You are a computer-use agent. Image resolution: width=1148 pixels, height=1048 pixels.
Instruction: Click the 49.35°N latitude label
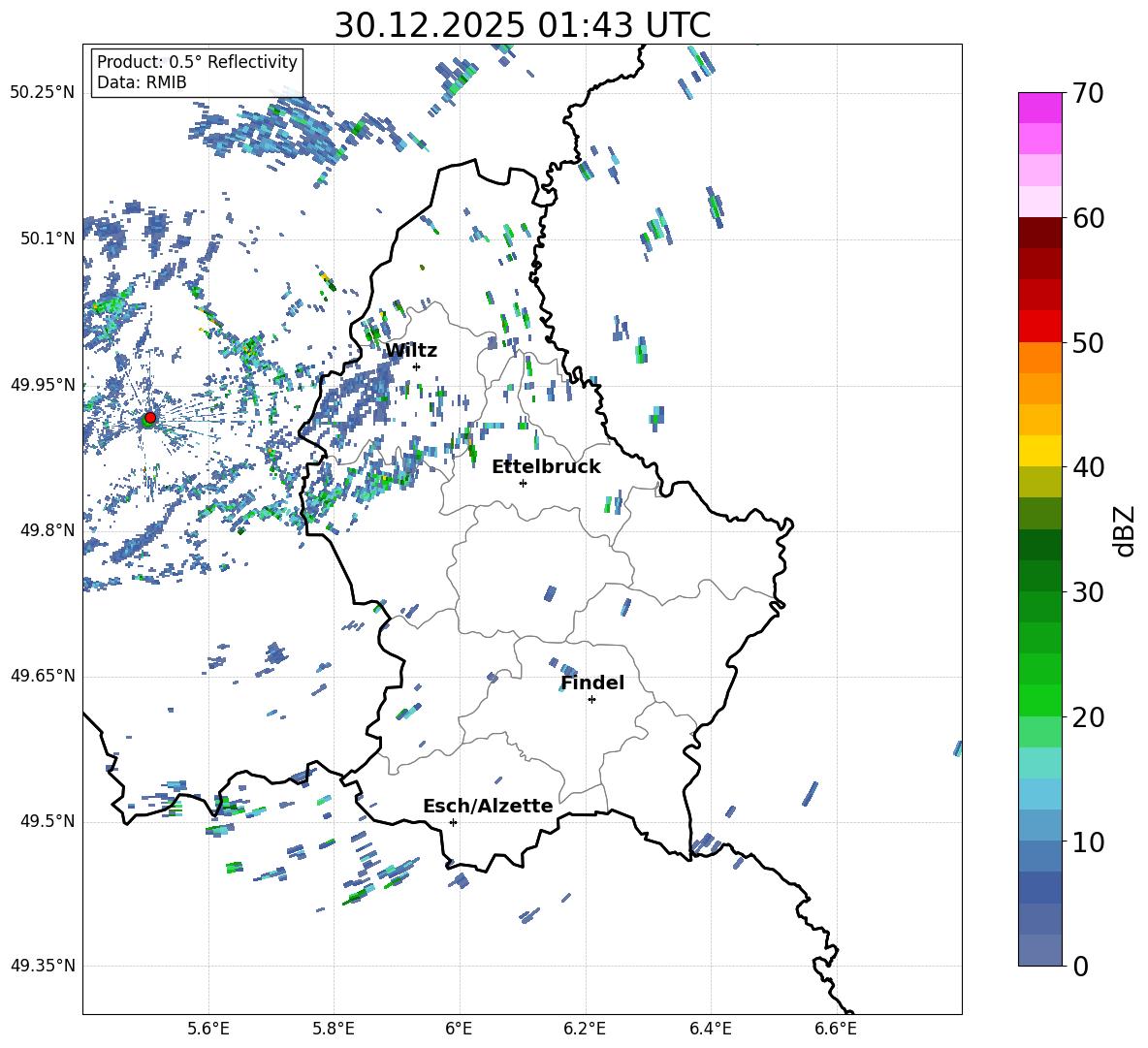(x=43, y=966)
